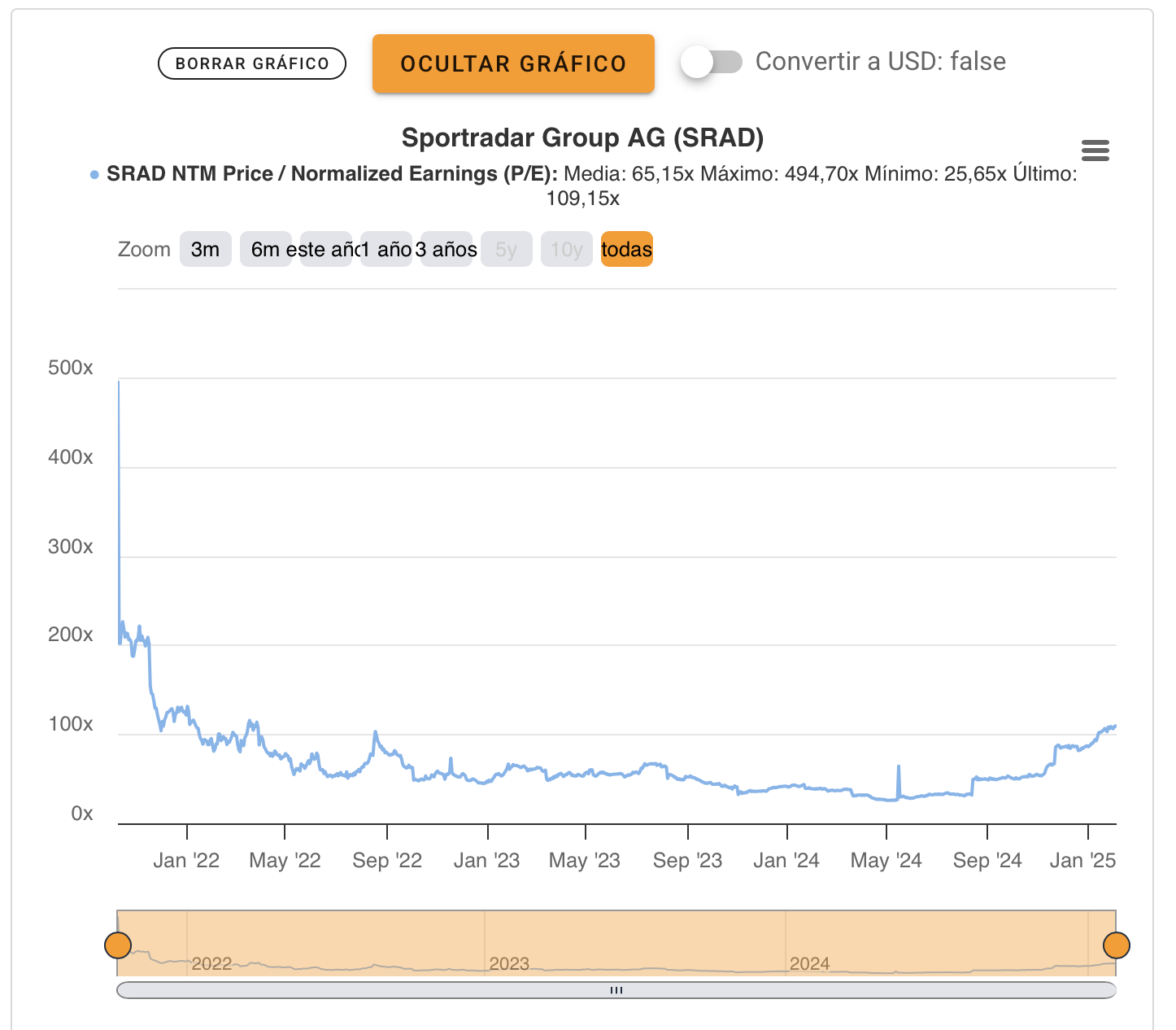Click the Sportradar Group AG (SRAD) title
1176x1030 pixels.
point(583,137)
